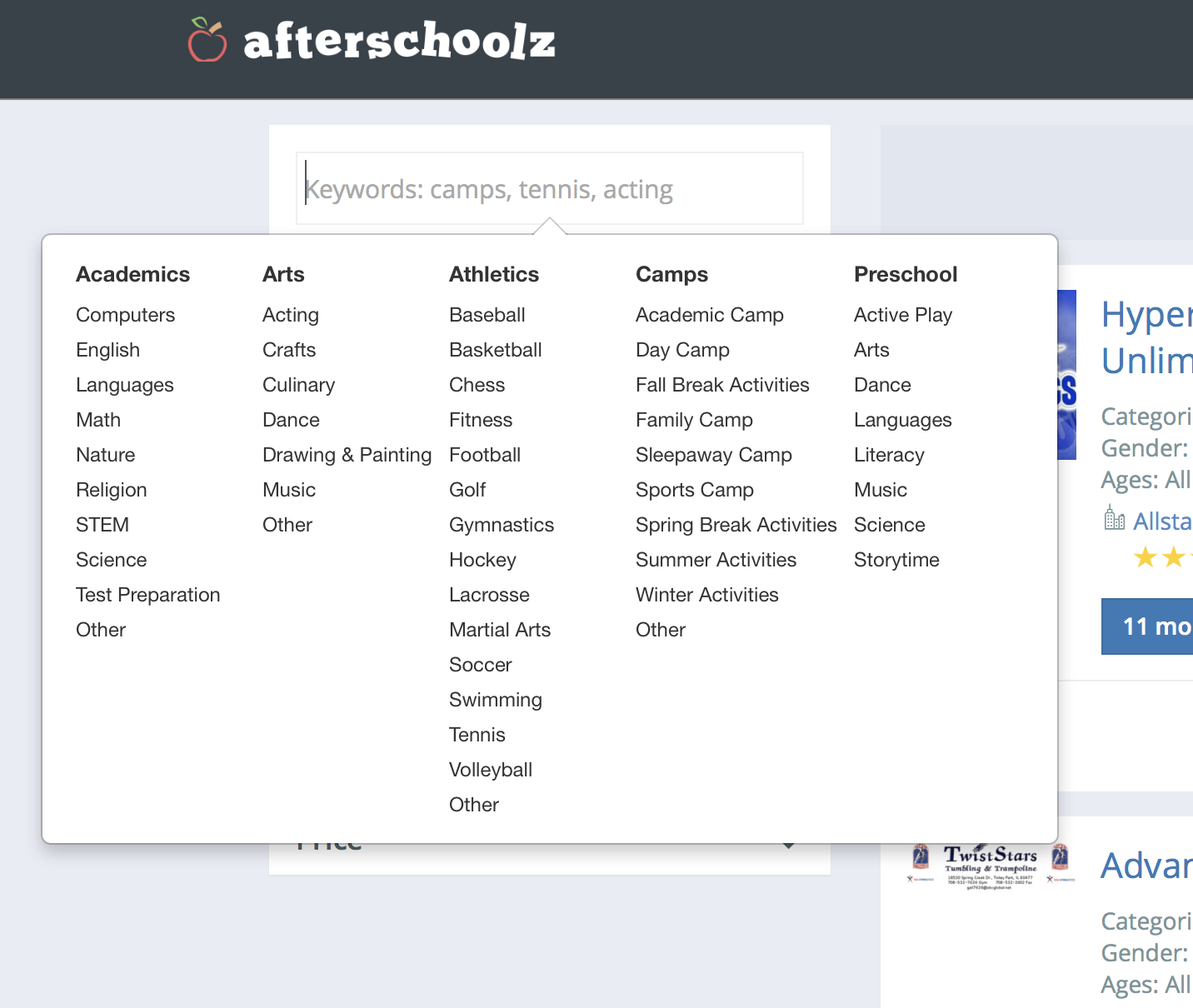The height and width of the screenshot is (1008, 1193).
Task: Click the building icon beside Allsta
Action: [x=1114, y=519]
